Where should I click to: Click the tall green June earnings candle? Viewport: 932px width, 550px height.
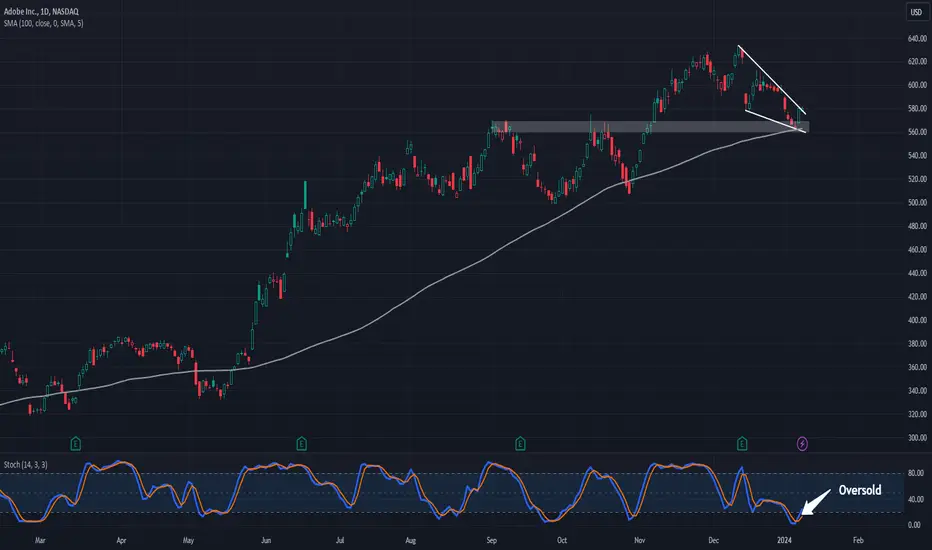306,195
